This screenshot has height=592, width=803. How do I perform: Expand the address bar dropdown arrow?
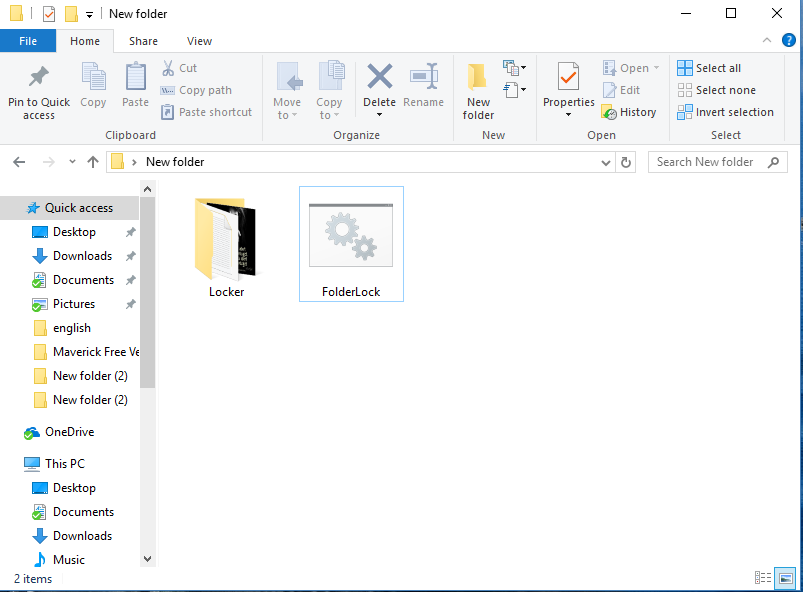tap(606, 161)
